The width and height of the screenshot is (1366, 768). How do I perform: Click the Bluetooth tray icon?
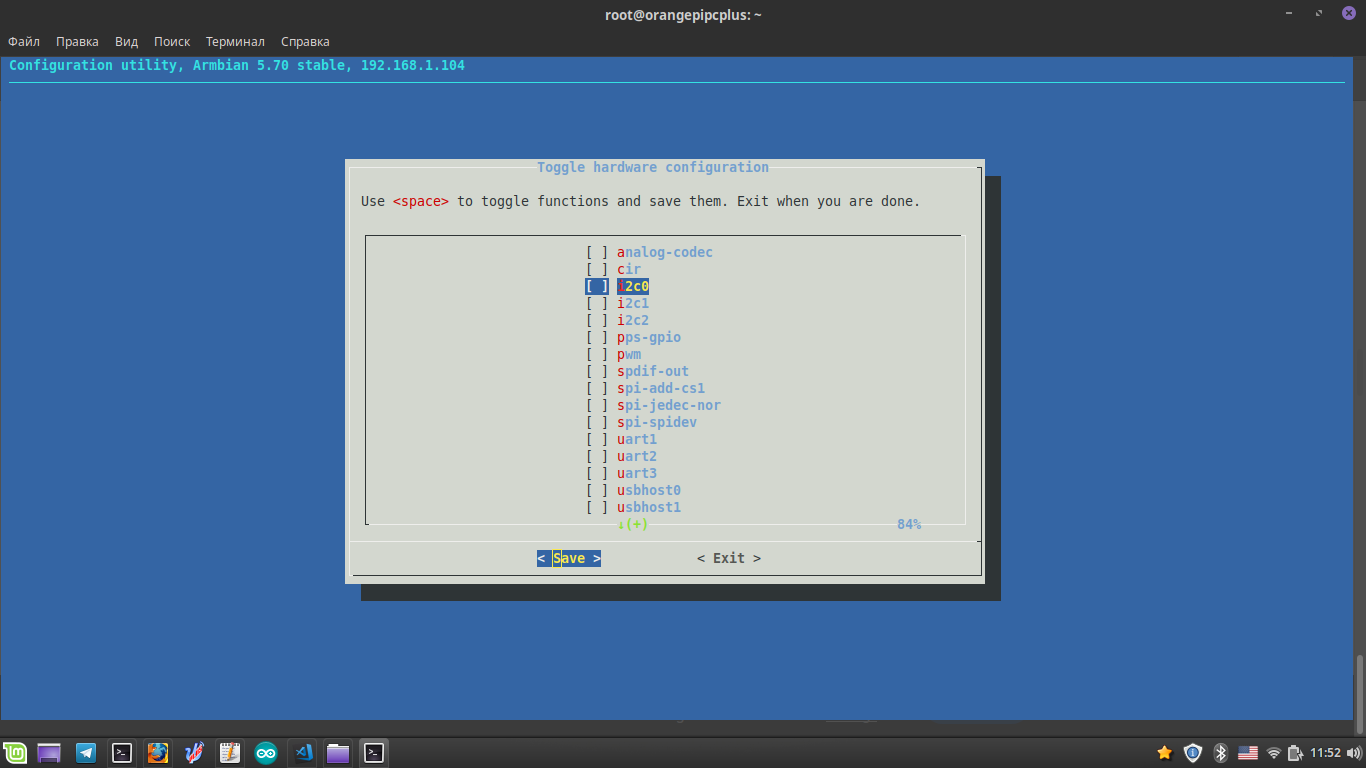coord(1220,753)
